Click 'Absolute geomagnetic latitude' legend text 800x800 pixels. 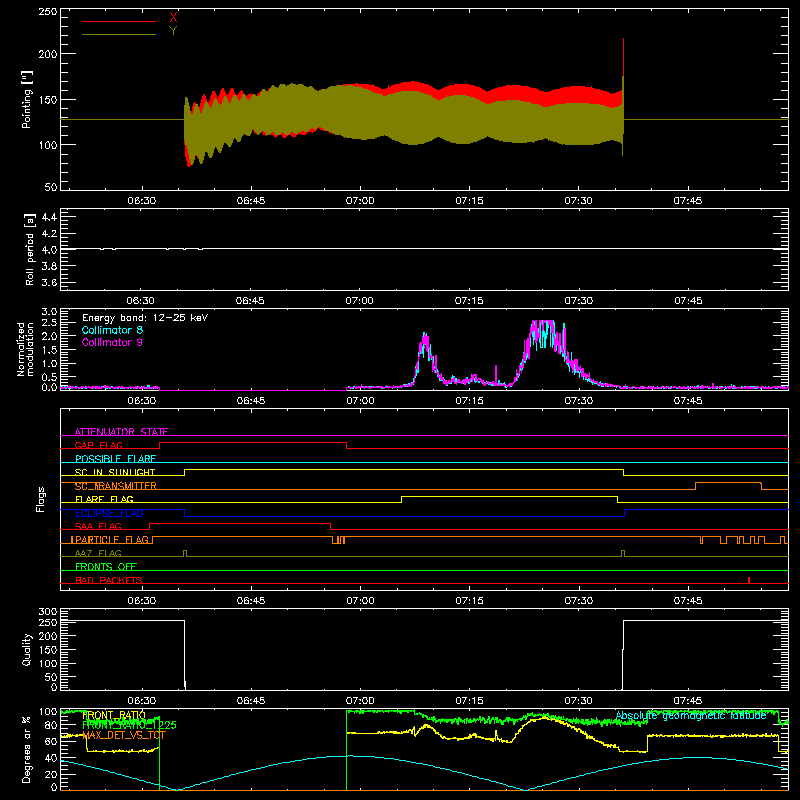(691, 716)
